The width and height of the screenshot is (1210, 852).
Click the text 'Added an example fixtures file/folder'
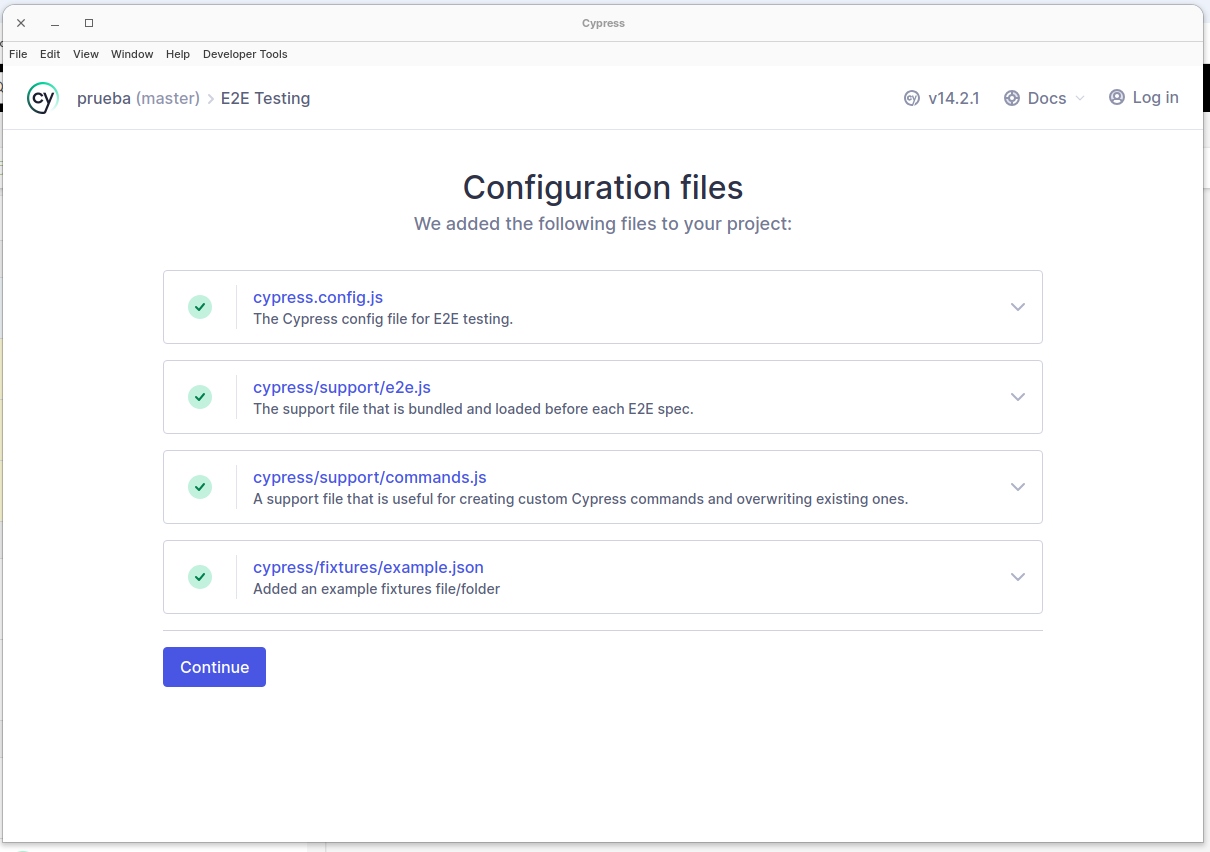click(376, 589)
